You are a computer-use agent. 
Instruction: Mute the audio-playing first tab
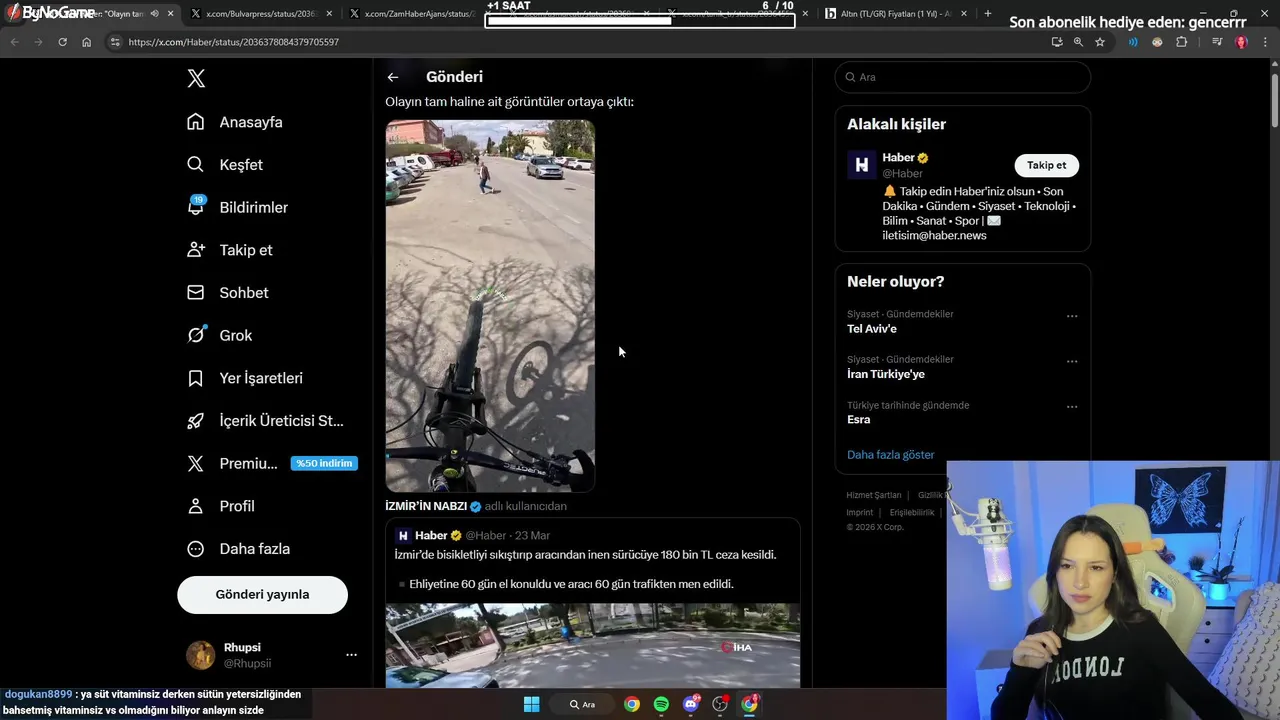coord(154,14)
